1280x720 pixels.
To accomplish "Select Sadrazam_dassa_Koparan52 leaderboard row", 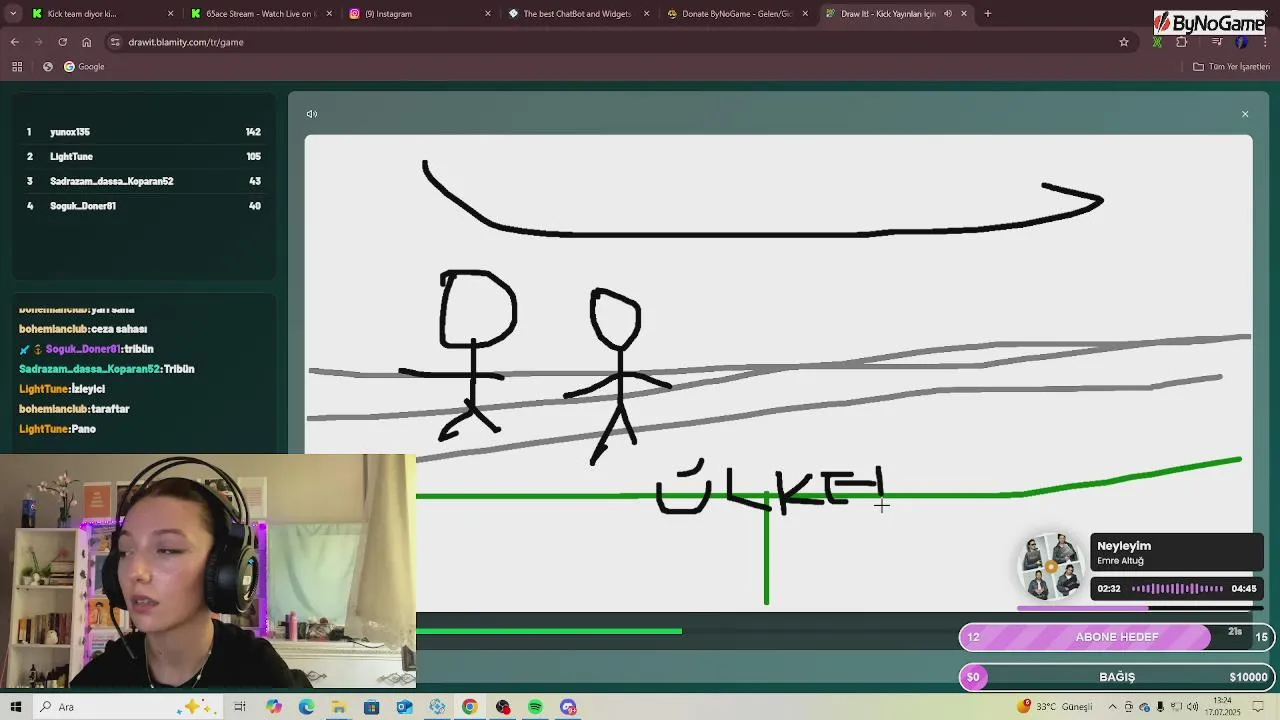I will (143, 181).
